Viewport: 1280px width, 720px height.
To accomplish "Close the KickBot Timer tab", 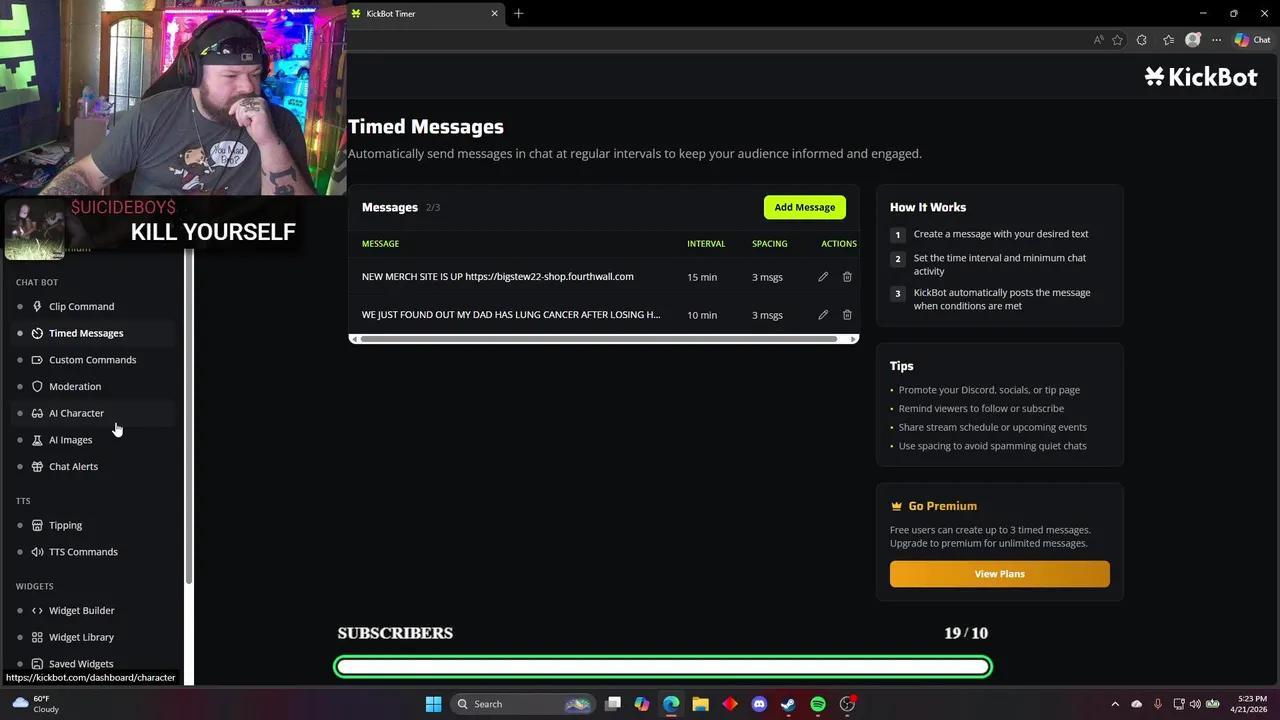I will (x=494, y=14).
